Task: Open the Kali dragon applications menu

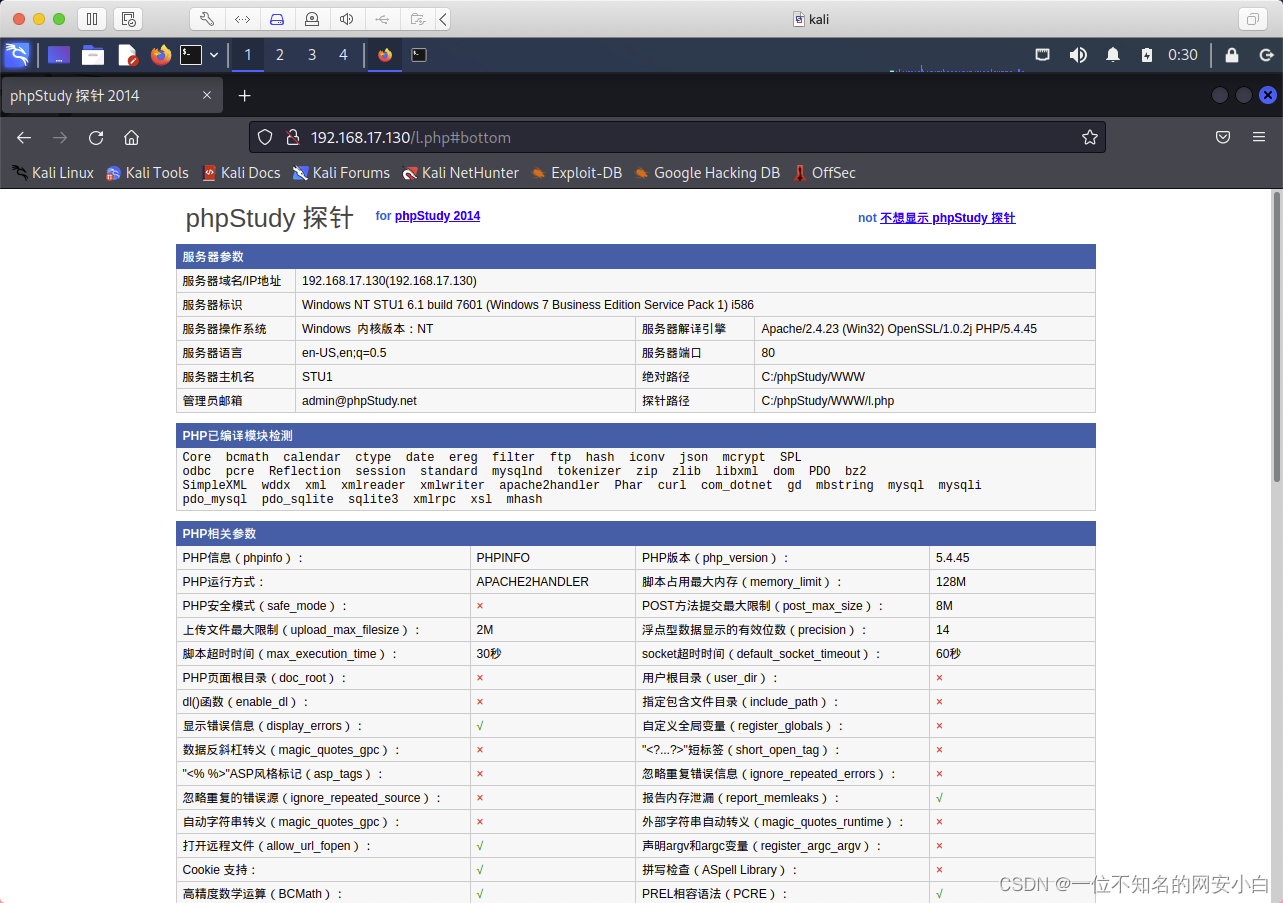Action: point(17,55)
